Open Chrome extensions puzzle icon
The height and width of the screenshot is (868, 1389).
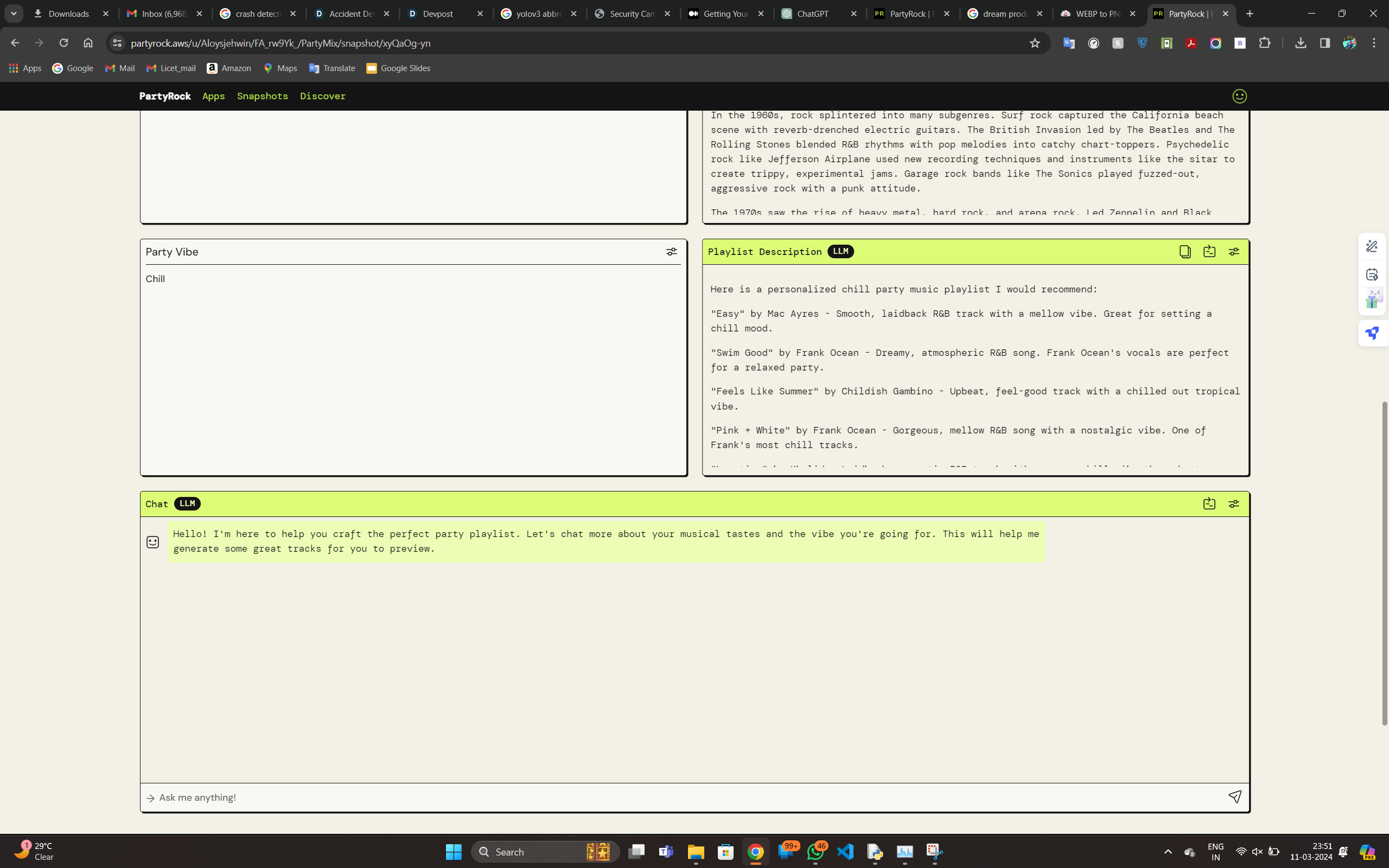pos(1264,43)
